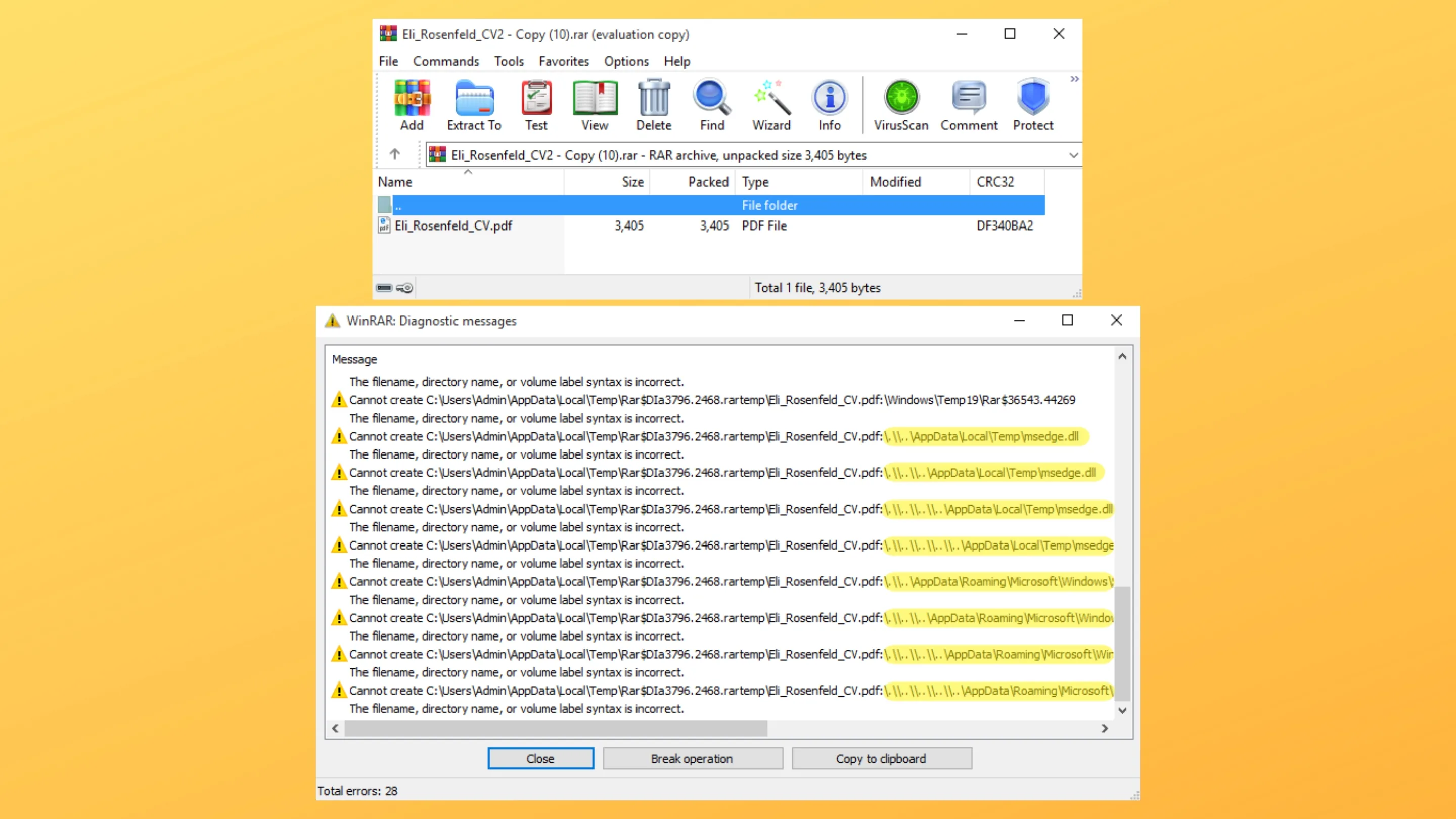Sort by the CRC32 column header
Image resolution: width=1456 pixels, height=819 pixels.
tap(1007, 182)
